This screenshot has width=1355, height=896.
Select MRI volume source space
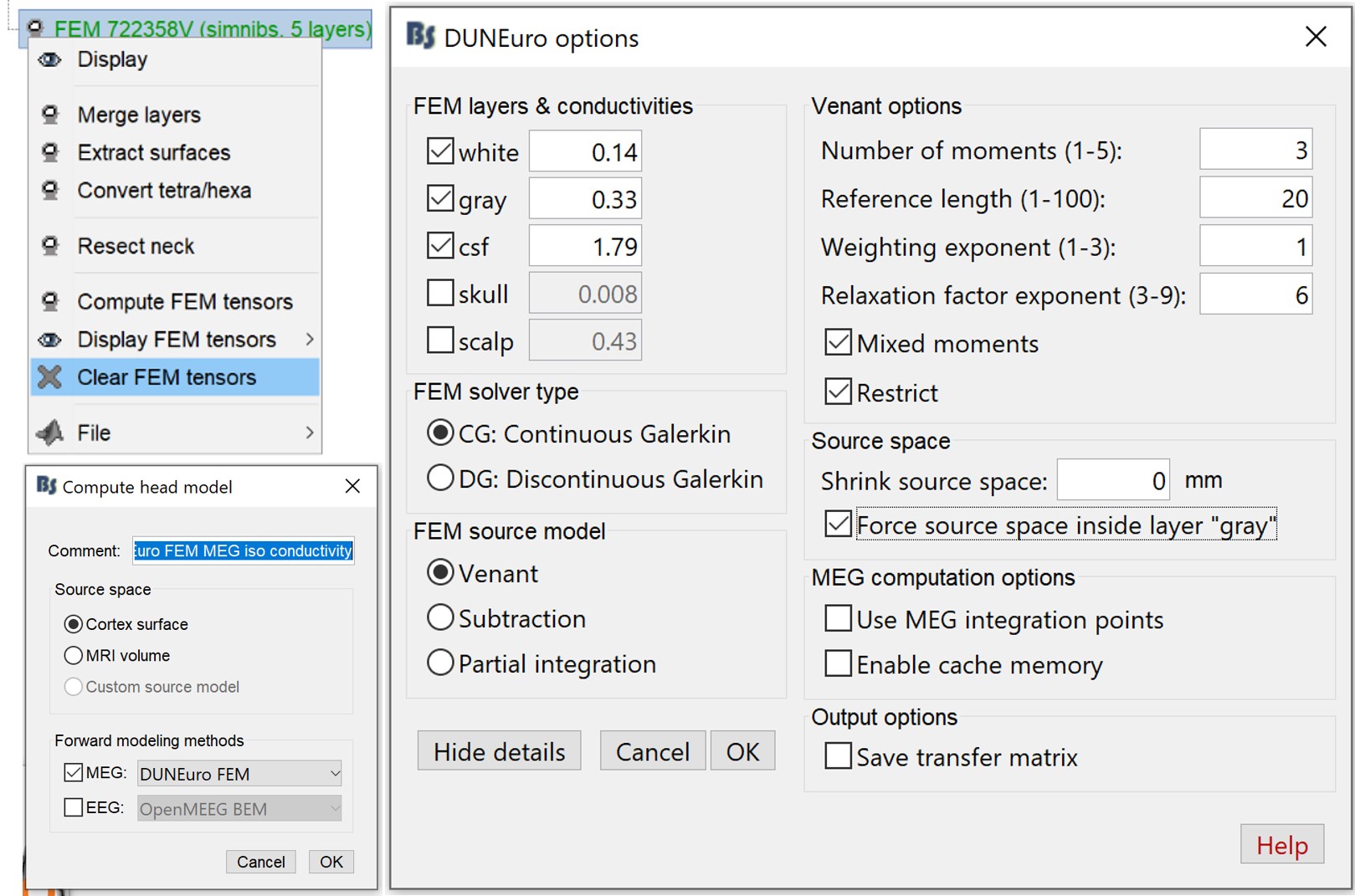pos(74,655)
